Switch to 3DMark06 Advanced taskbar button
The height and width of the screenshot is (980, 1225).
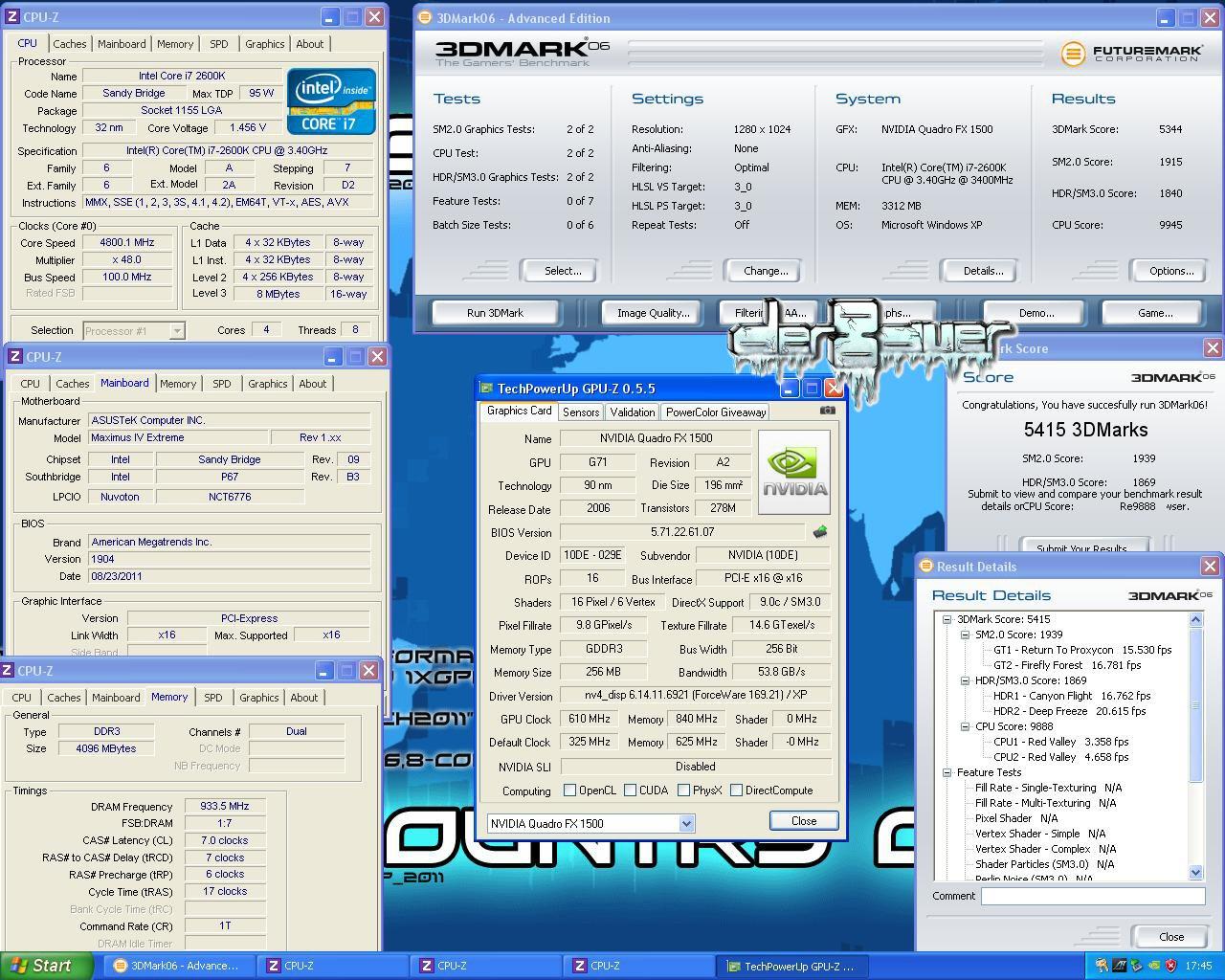[x=177, y=966]
